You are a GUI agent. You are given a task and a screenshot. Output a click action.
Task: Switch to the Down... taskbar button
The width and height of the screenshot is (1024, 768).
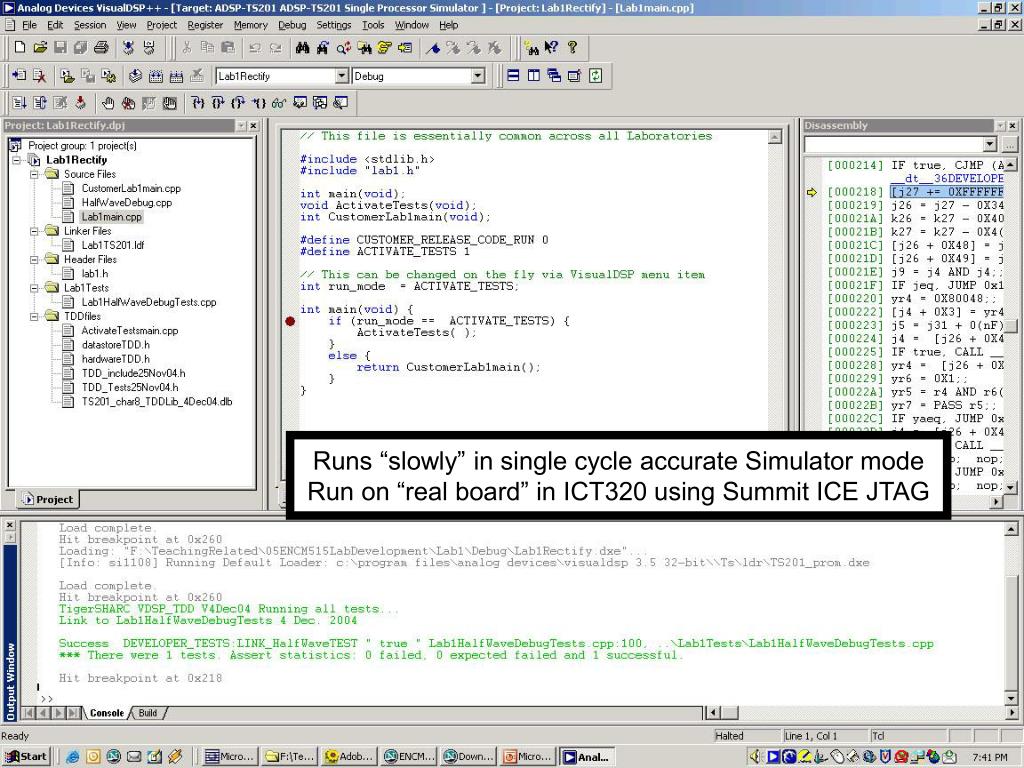tap(469, 756)
